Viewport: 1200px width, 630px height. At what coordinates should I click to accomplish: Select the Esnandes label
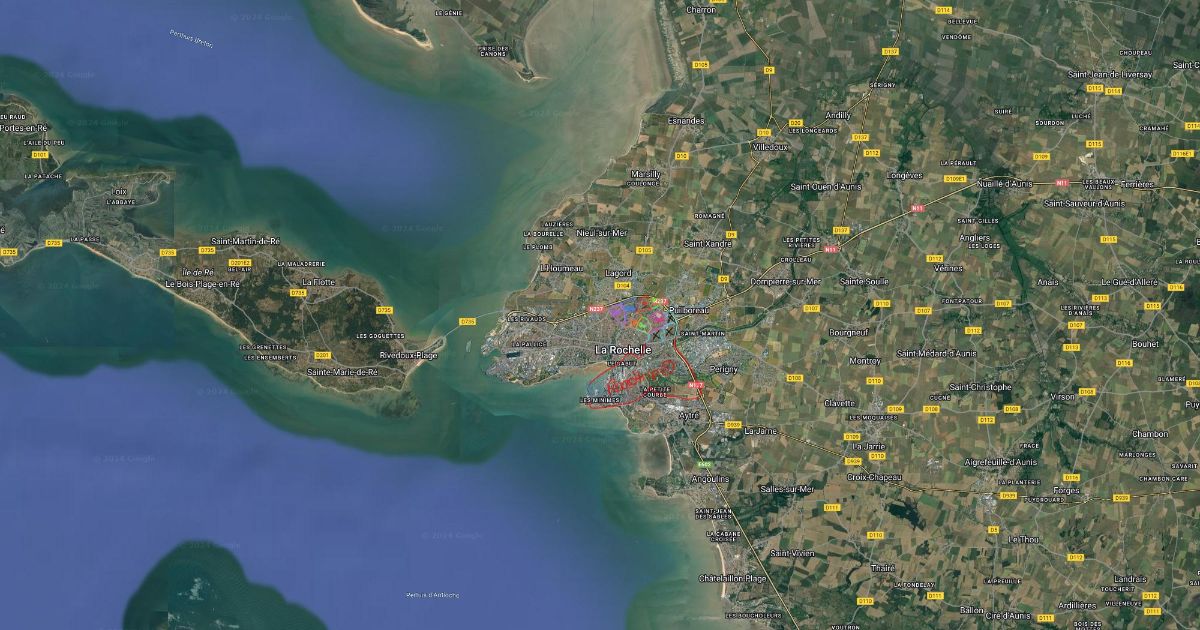point(686,120)
